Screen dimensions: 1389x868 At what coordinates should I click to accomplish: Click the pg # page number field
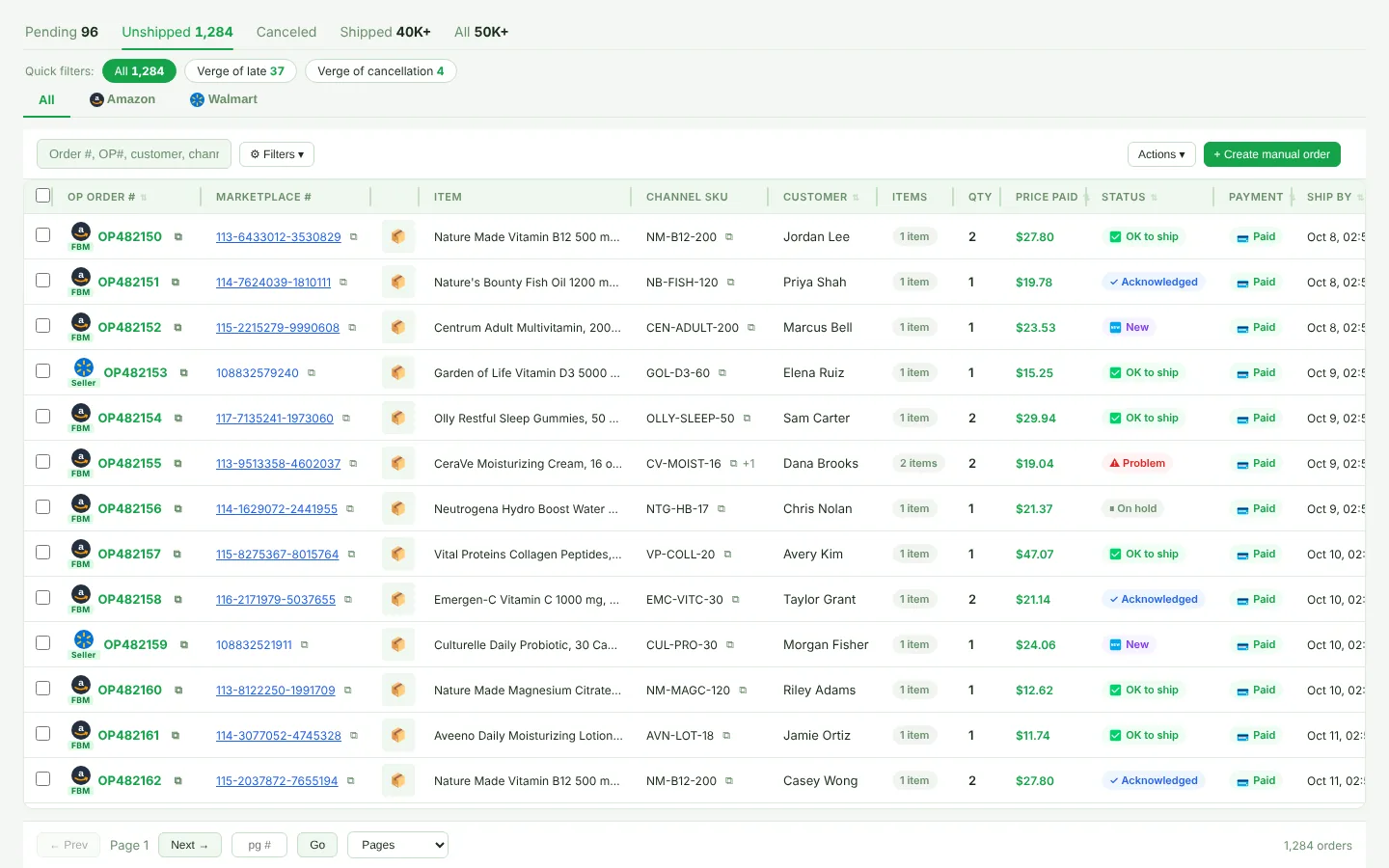pos(259,845)
